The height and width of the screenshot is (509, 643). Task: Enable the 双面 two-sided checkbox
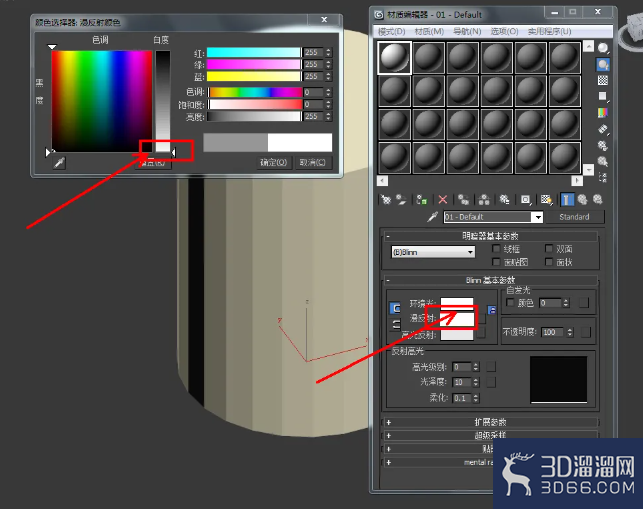(x=549, y=249)
